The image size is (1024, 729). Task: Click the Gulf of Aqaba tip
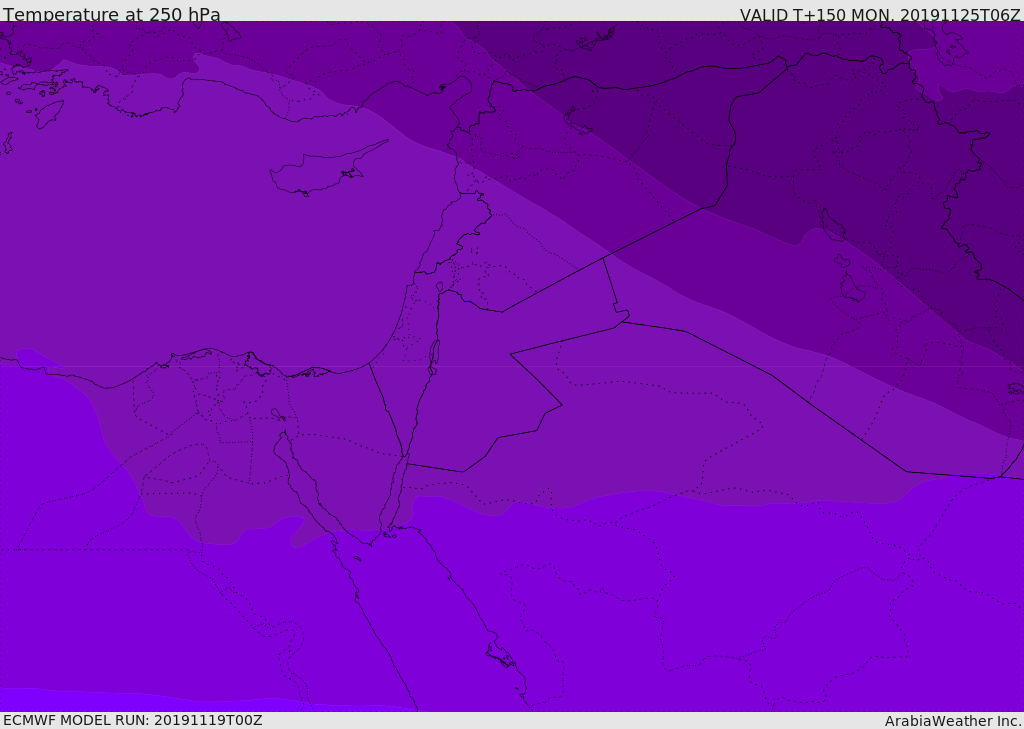point(406,459)
